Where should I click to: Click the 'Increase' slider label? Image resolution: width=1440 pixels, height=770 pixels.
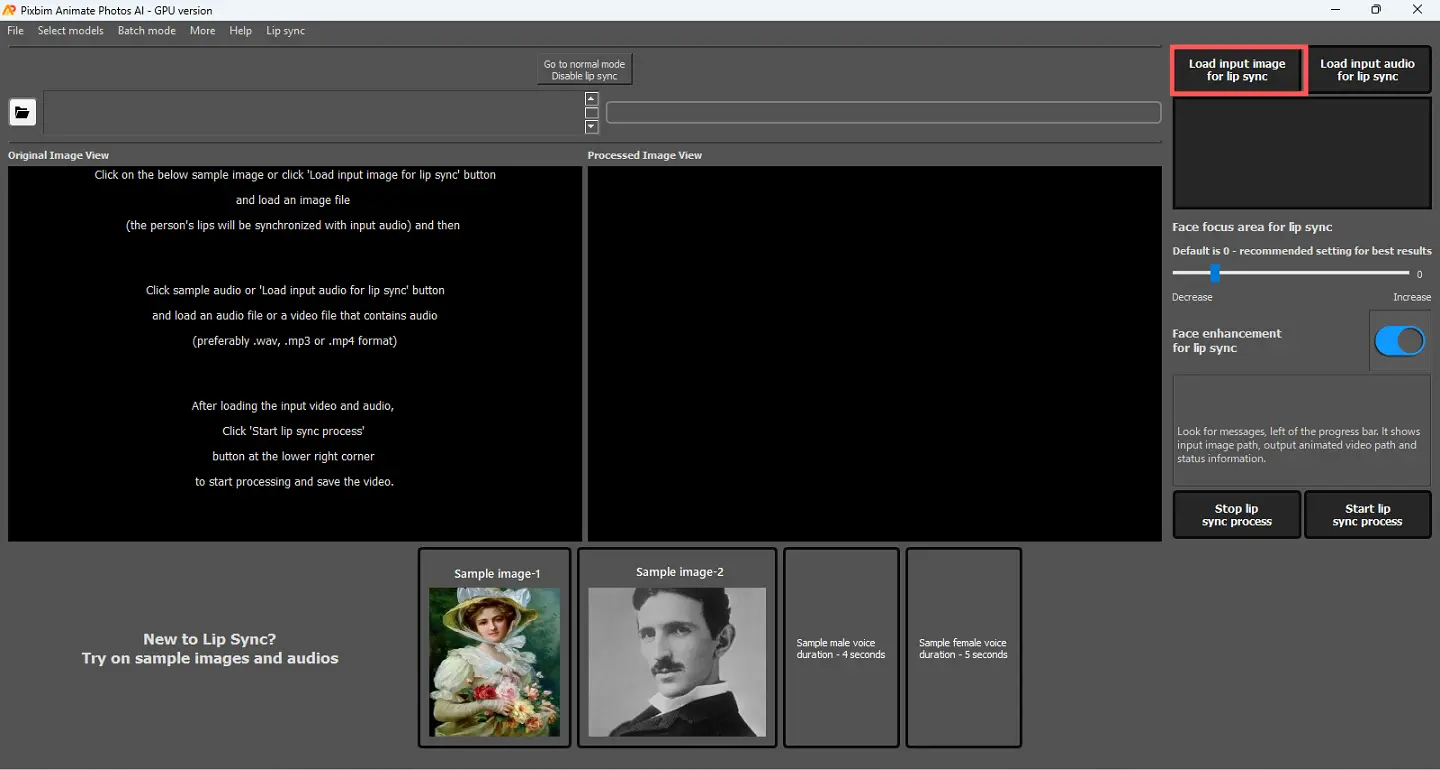point(1412,297)
